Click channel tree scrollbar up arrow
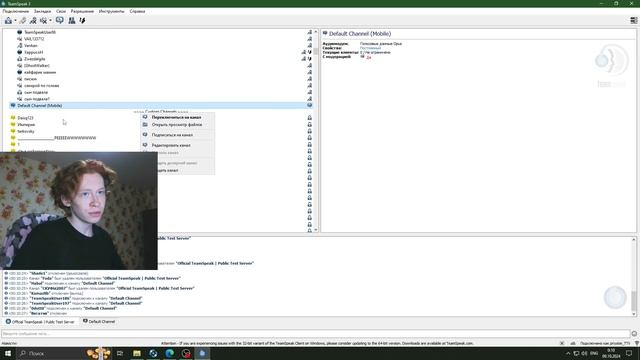 (x=316, y=32)
